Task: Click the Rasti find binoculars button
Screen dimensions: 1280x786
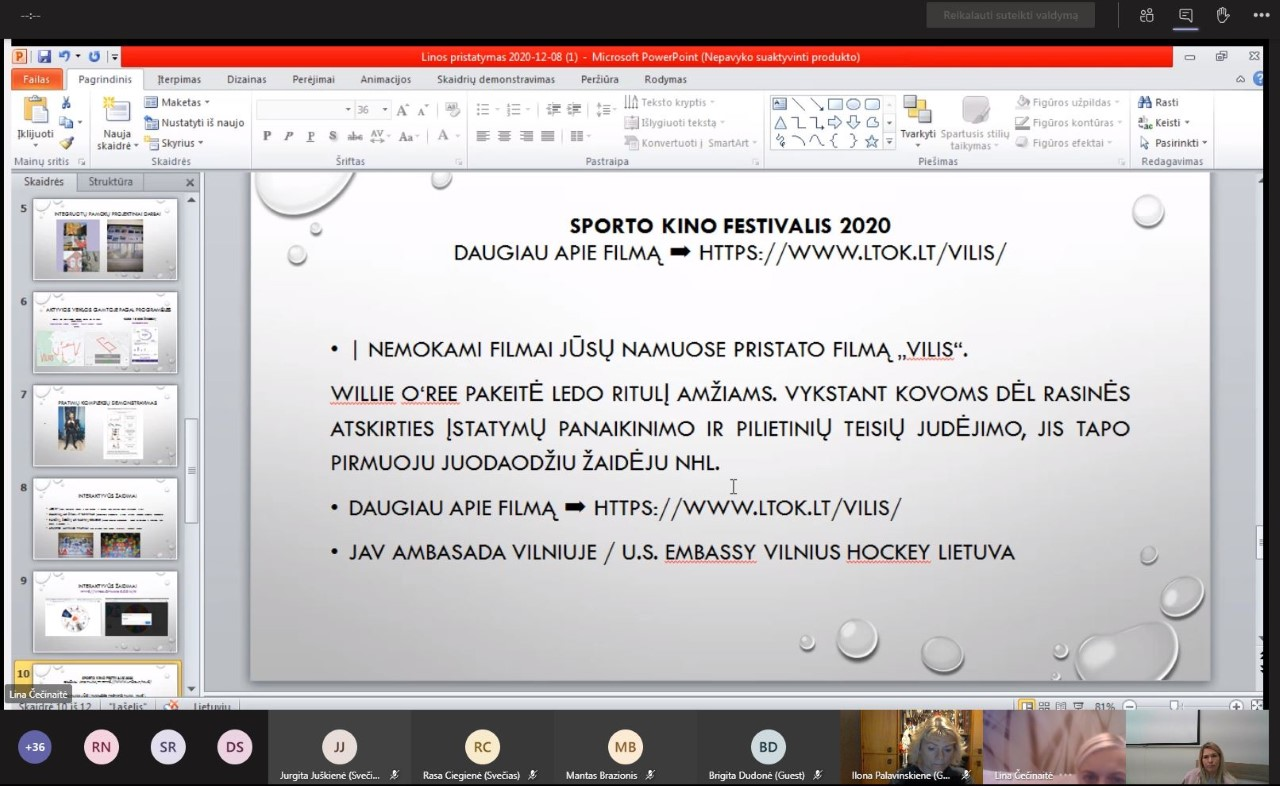Action: (1160, 102)
